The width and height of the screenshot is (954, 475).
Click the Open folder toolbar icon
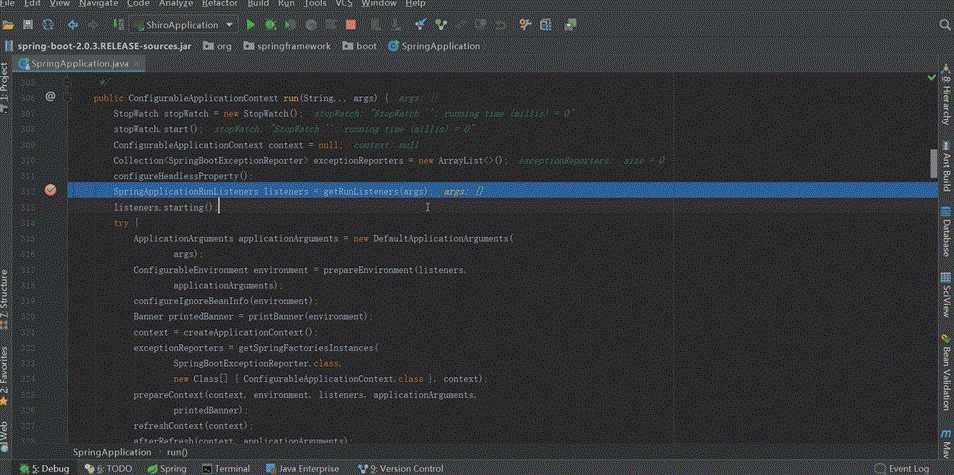click(8, 25)
